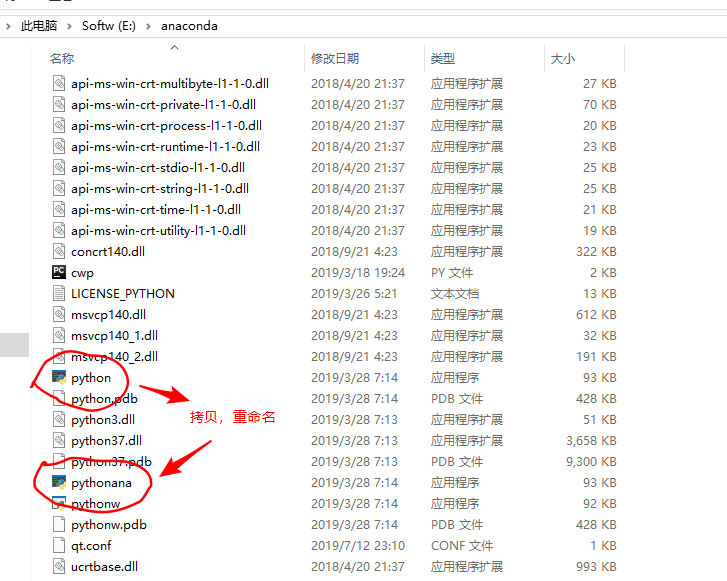Select file api-ms-win-crt-multibyte-l1-1-0.dll
This screenshot has height=581, width=727.
[x=170, y=83]
